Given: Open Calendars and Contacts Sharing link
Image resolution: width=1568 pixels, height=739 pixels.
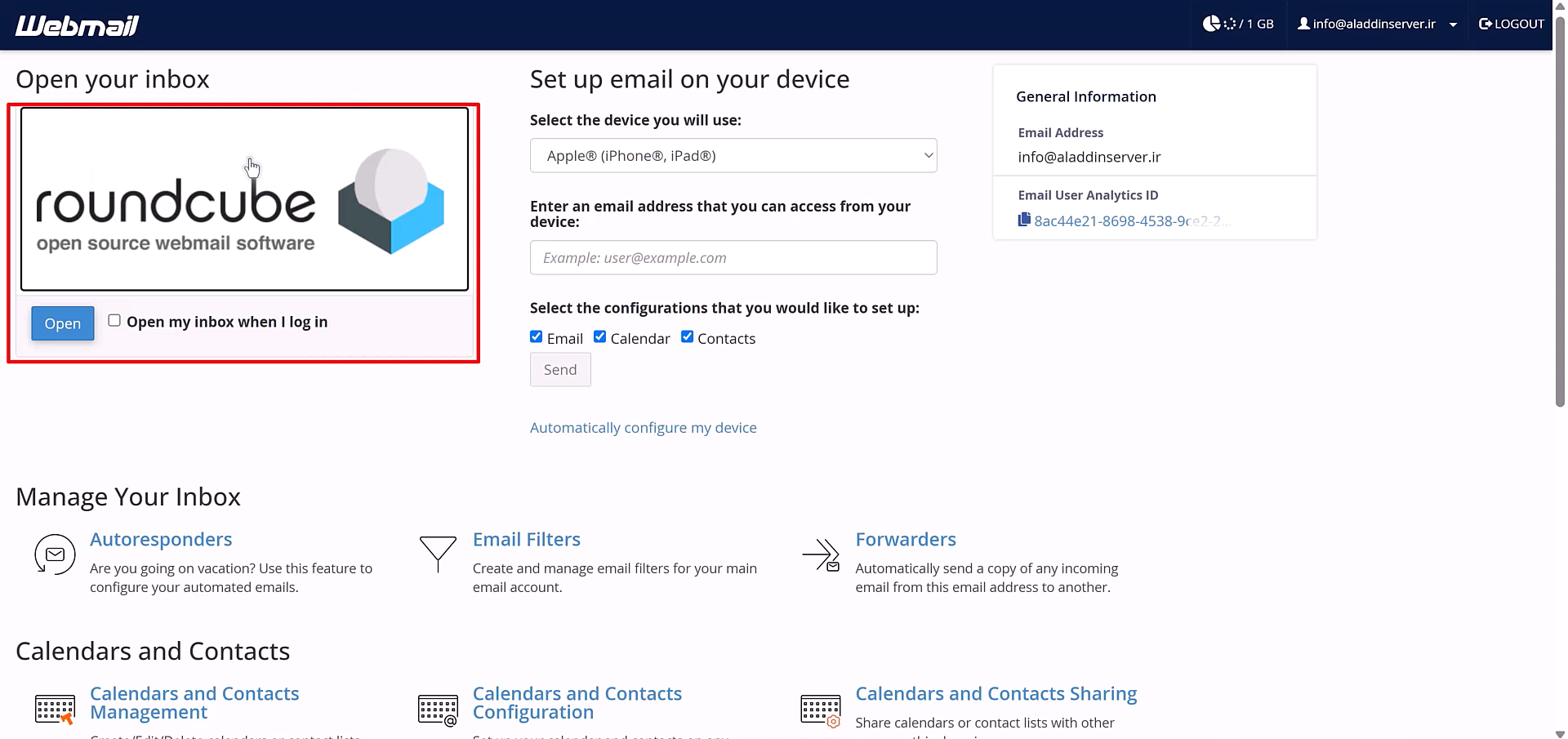Looking at the screenshot, I should 996,694.
